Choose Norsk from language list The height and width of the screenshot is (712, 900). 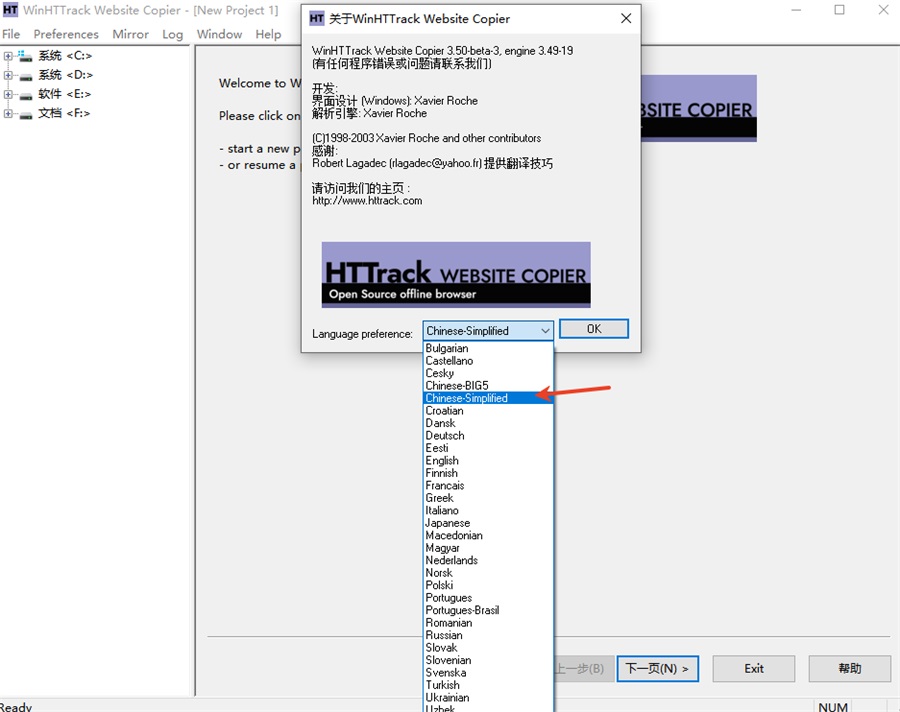pos(488,573)
